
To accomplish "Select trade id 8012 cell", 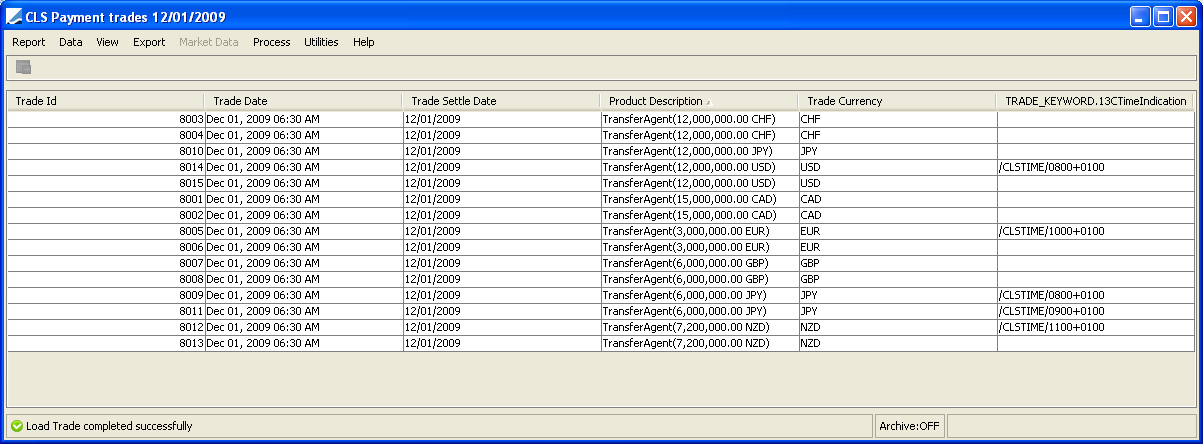I will tap(105, 327).
